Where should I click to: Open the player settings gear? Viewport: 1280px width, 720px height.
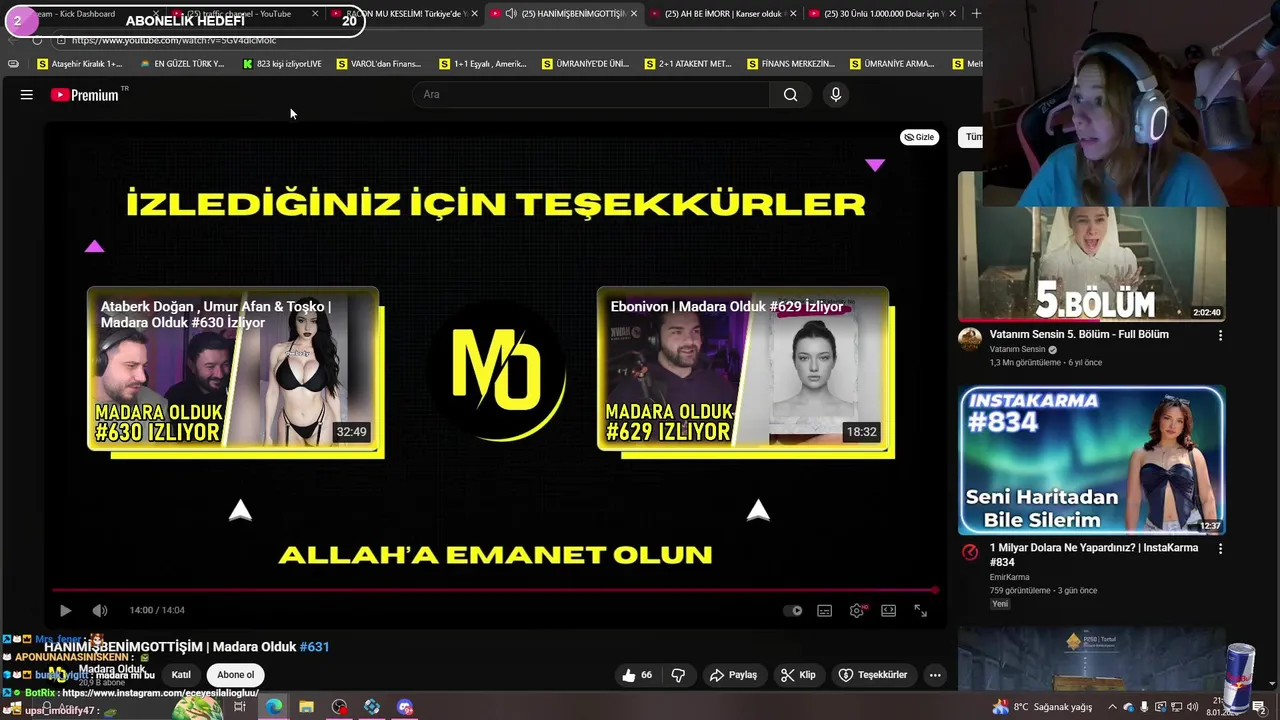(x=857, y=610)
